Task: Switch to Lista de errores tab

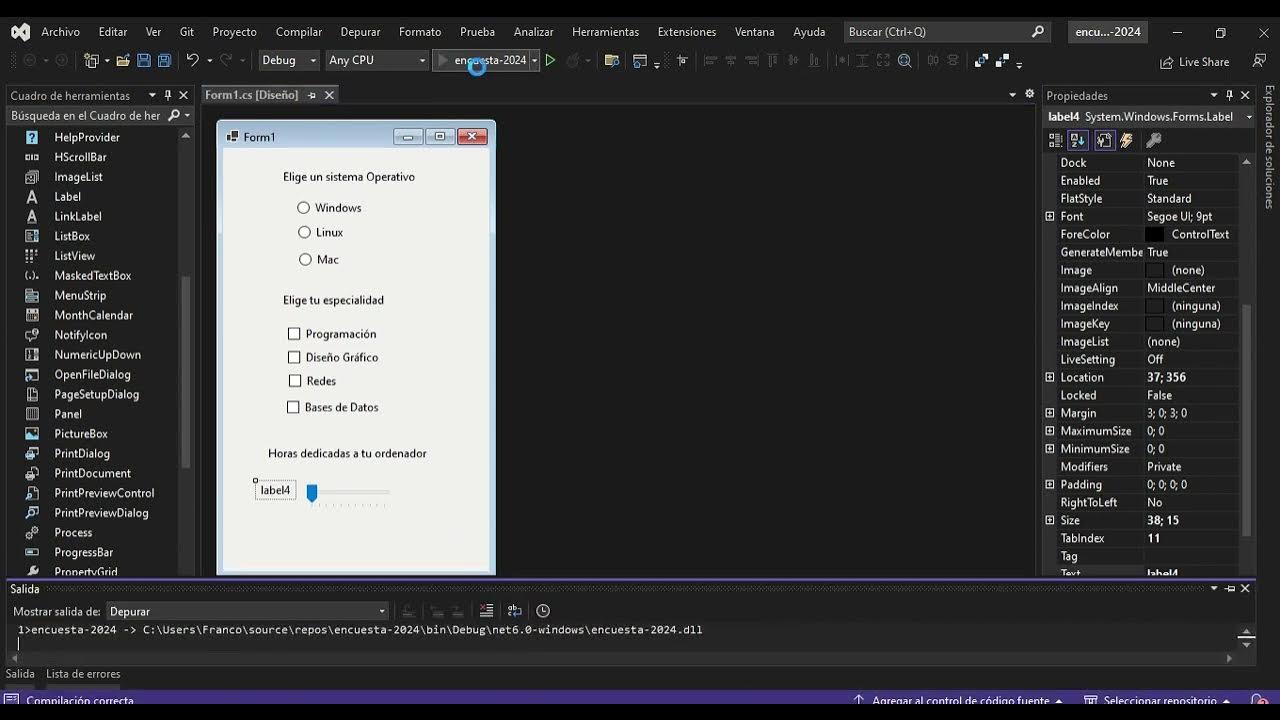Action: 83,674
